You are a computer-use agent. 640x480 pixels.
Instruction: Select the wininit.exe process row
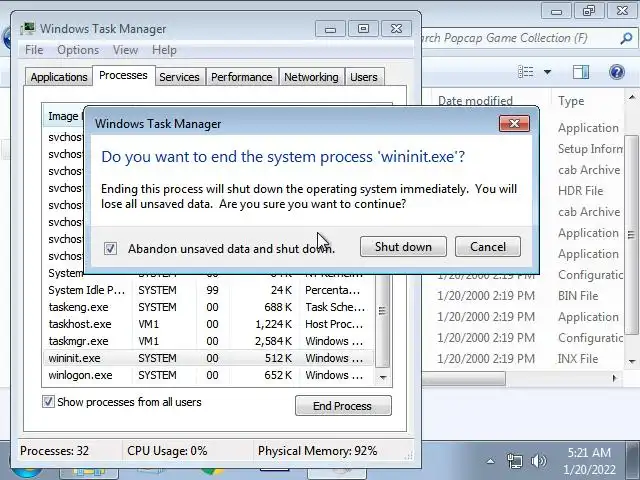(208, 358)
